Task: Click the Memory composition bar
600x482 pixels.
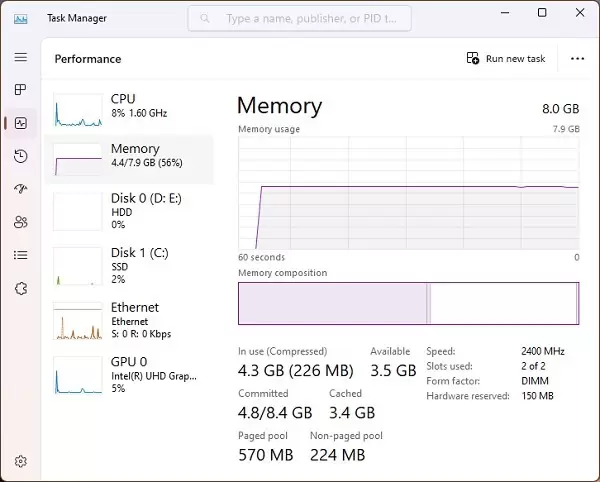Action: point(408,303)
